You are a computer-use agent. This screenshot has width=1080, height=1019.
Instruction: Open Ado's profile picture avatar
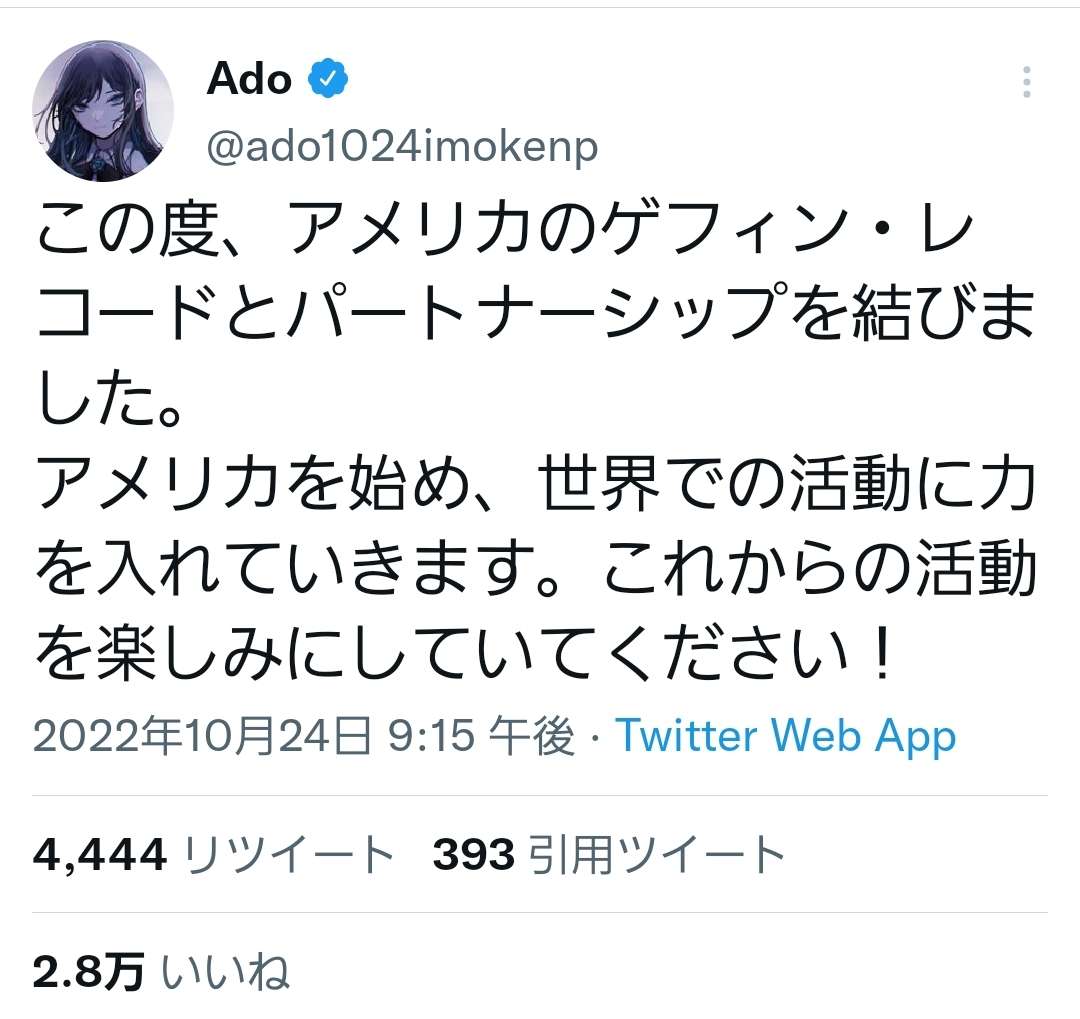pyautogui.click(x=103, y=111)
